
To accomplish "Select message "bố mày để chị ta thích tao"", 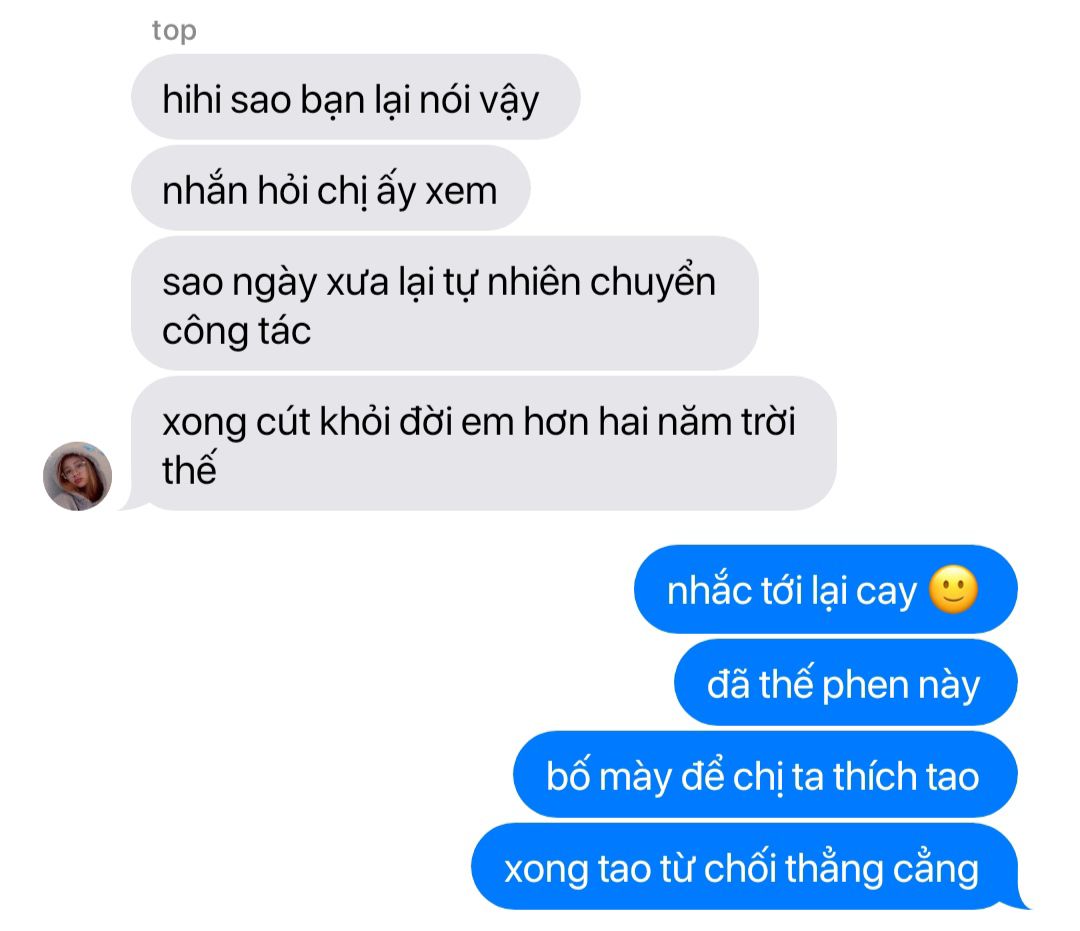I will click(x=765, y=775).
